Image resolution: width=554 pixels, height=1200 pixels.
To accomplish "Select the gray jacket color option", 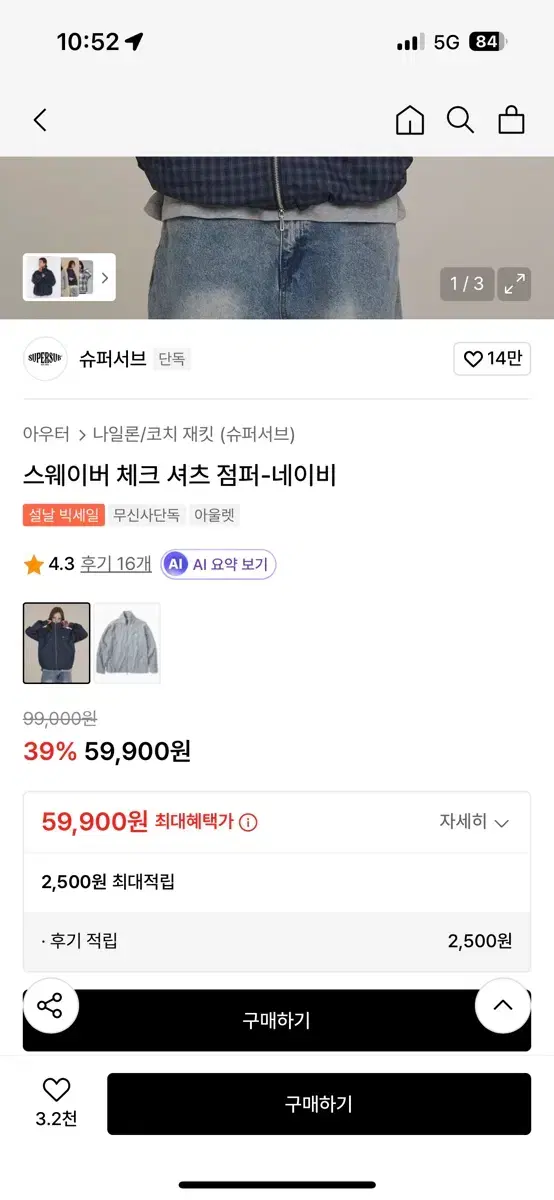I will point(127,643).
